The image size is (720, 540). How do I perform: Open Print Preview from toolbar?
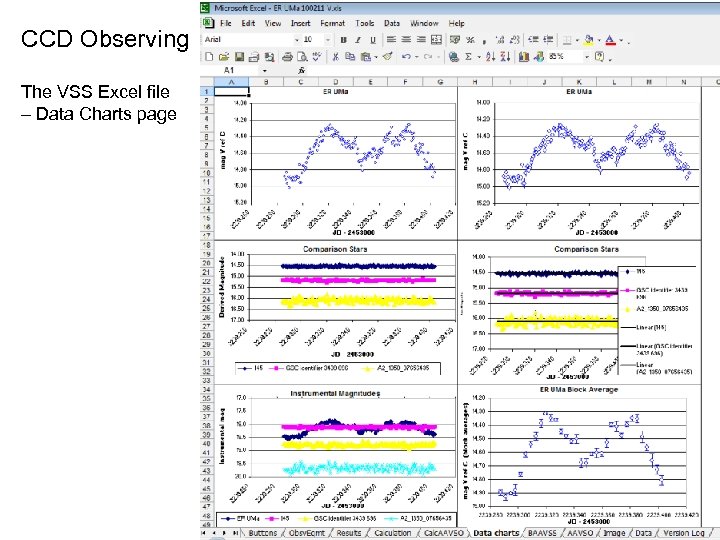(302, 56)
